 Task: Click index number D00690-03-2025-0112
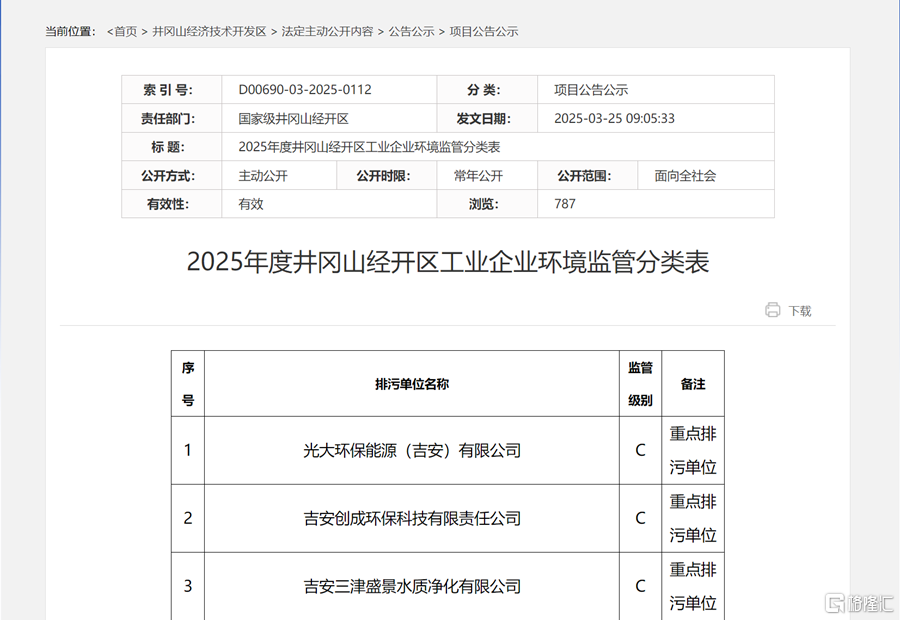click(x=305, y=90)
